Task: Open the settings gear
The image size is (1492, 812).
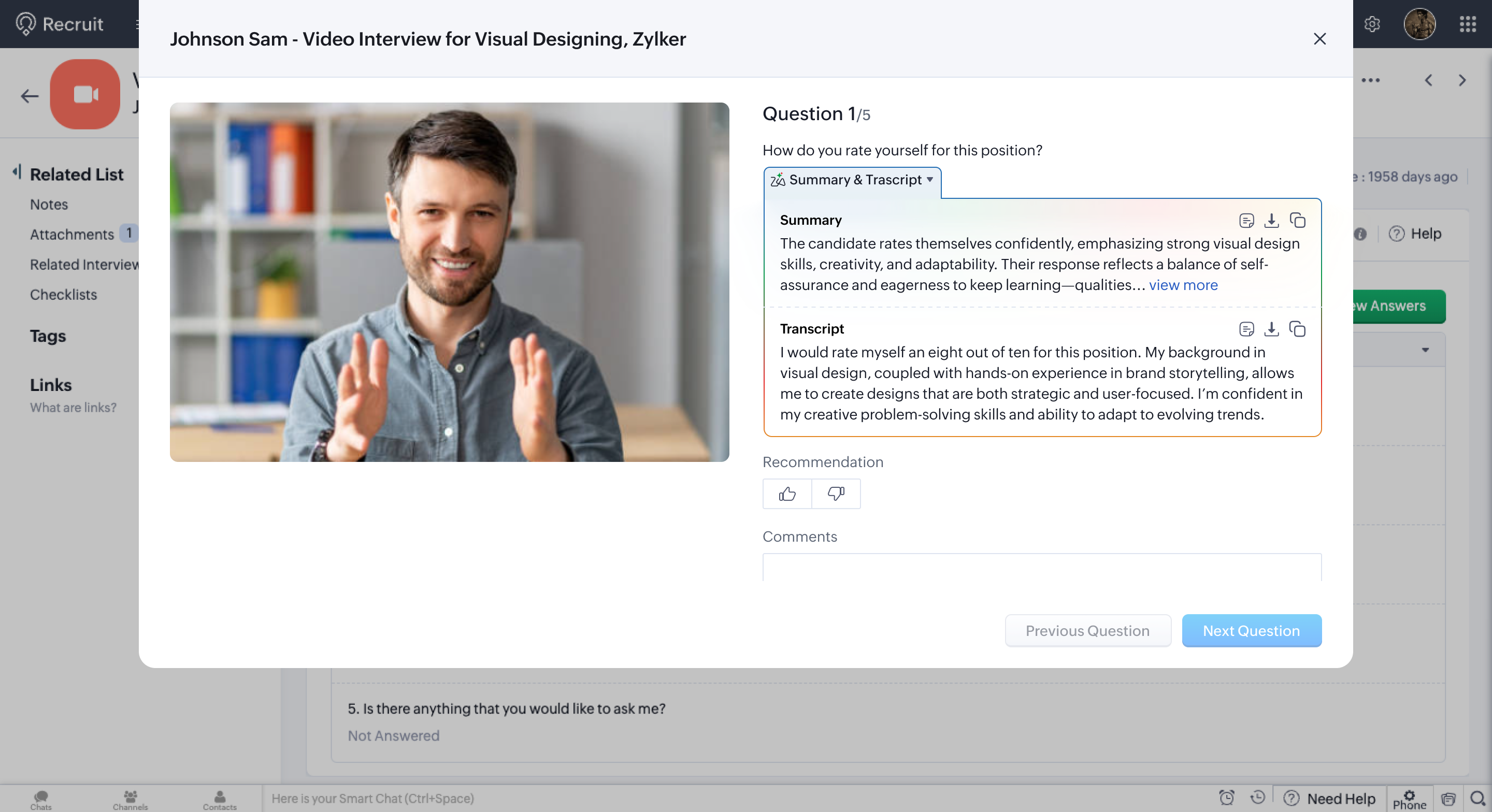Action: pyautogui.click(x=1371, y=24)
